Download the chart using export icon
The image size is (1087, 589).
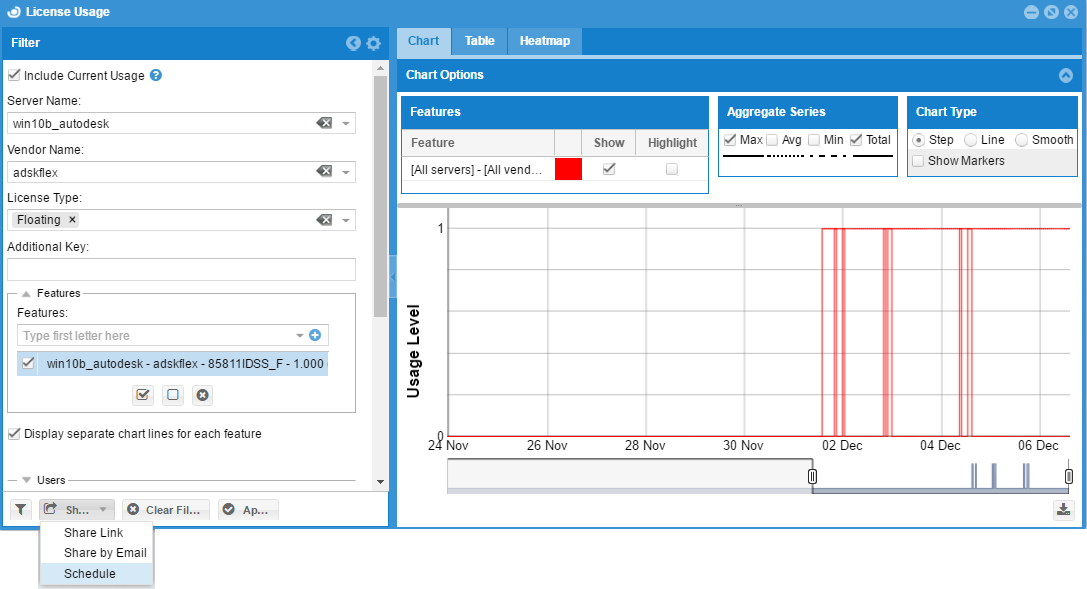[1063, 510]
